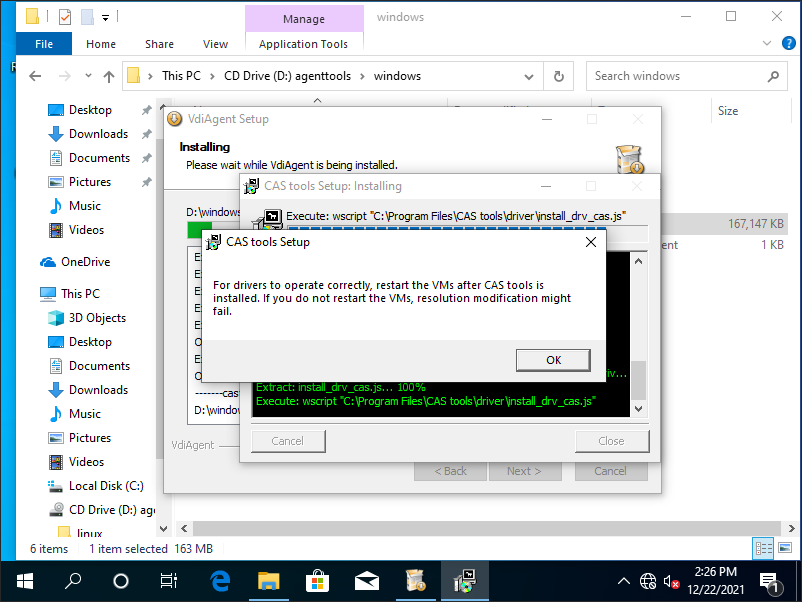Select CD Drive (D:) in navigation pane
The height and width of the screenshot is (602, 802).
[x=112, y=509]
